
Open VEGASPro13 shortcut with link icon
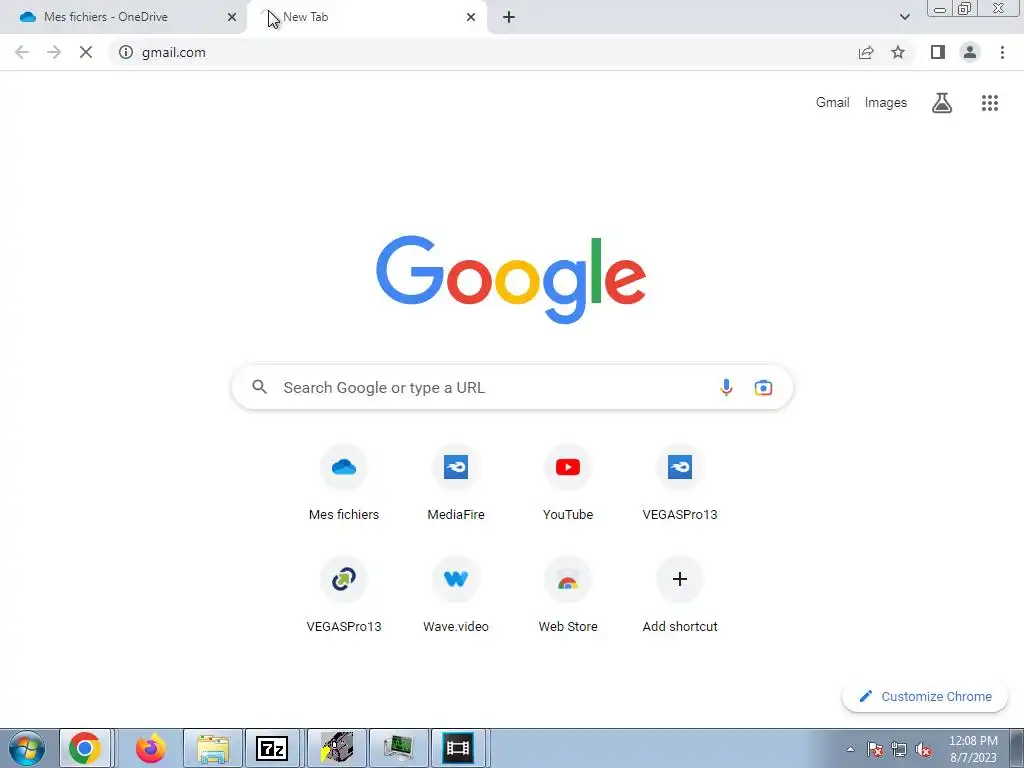pyautogui.click(x=344, y=594)
